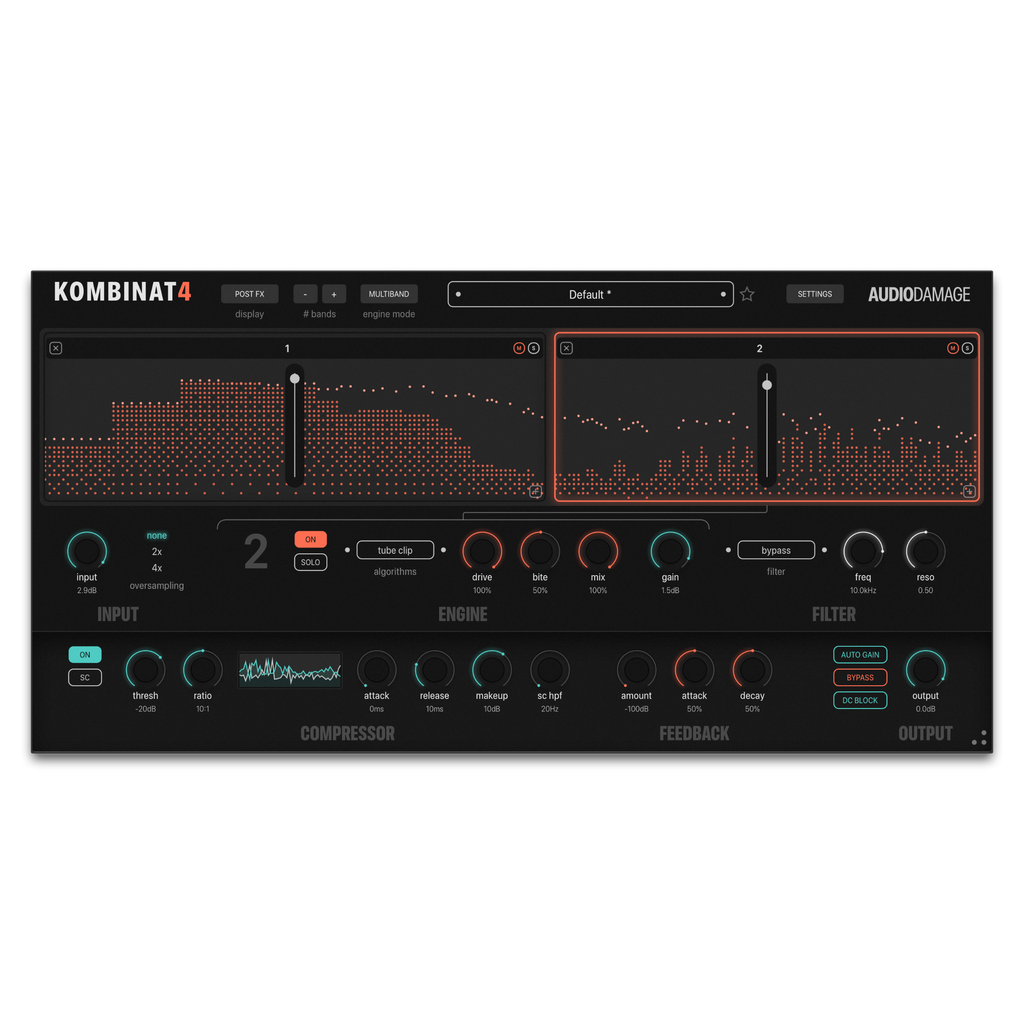Select 4x oversampling option
Image resolution: width=1024 pixels, height=1024 pixels.
point(157,568)
